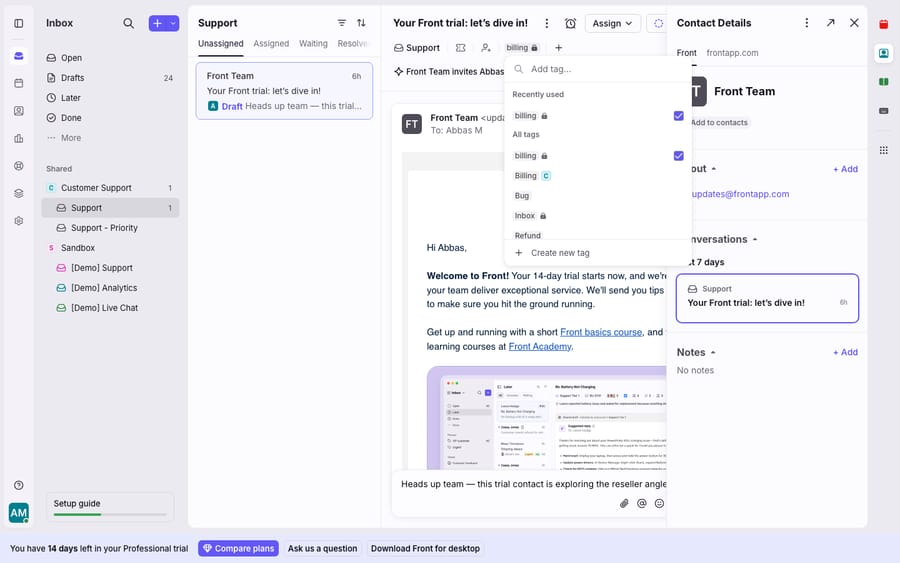This screenshot has height=563, width=900.
Task: Open the green book app in right rail
Action: (883, 82)
